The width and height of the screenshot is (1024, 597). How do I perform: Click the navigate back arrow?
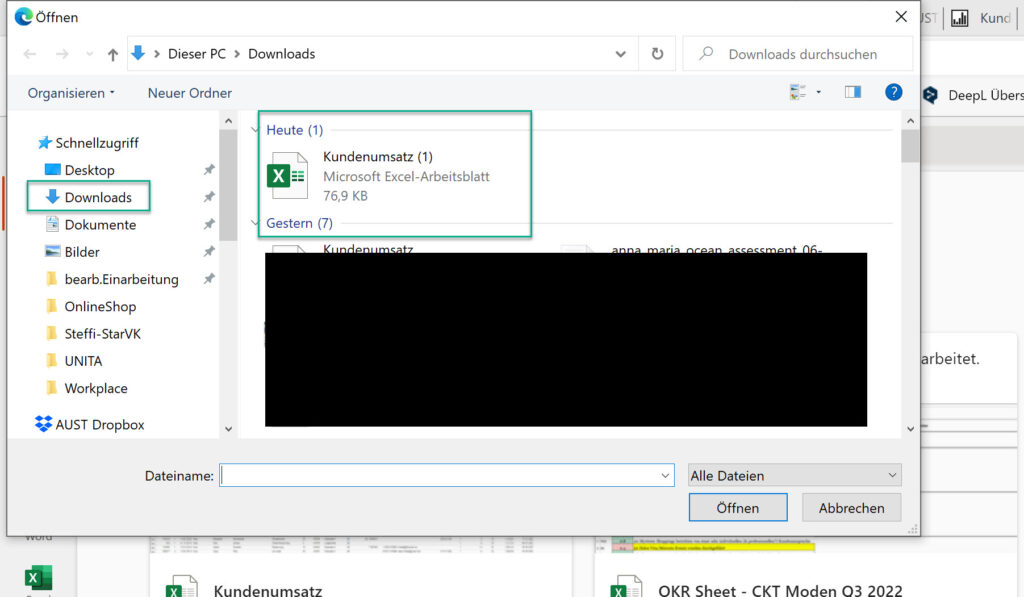[31, 55]
